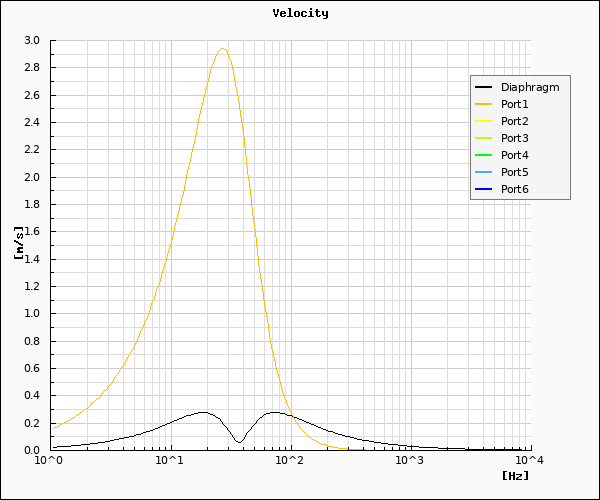The image size is (600, 500).
Task: Click the Port4 green legend line swatch
Action: 485,155
